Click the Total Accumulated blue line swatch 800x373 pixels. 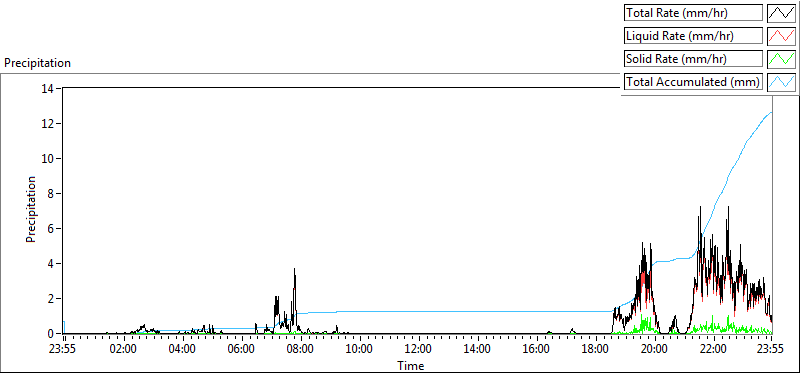(782, 82)
